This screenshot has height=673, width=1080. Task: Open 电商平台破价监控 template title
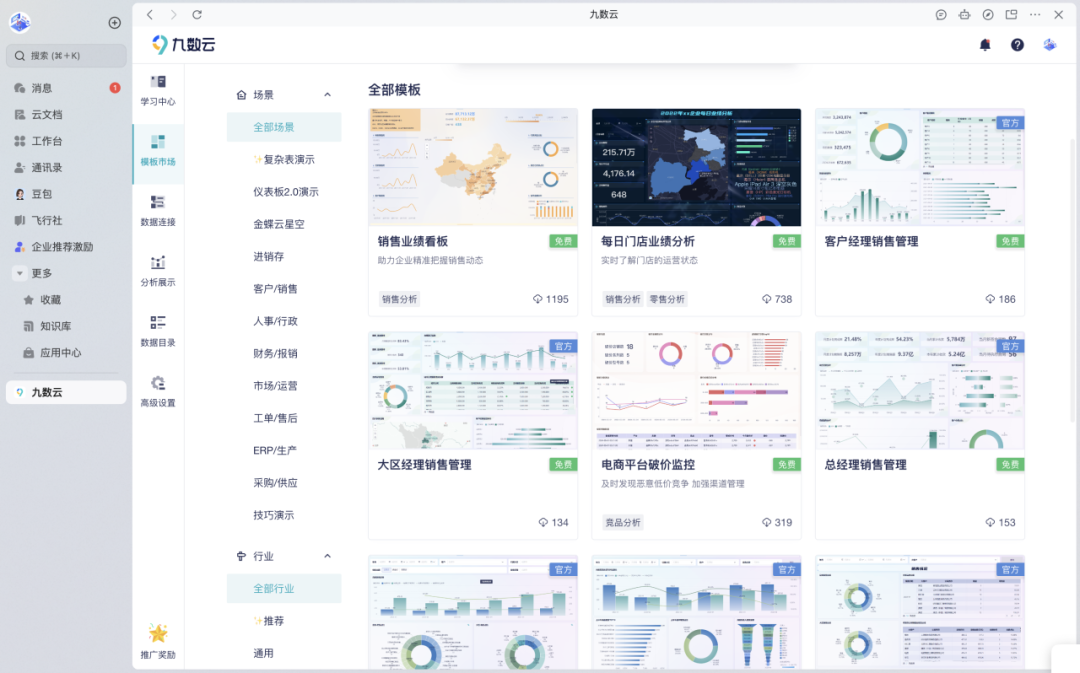click(648, 465)
